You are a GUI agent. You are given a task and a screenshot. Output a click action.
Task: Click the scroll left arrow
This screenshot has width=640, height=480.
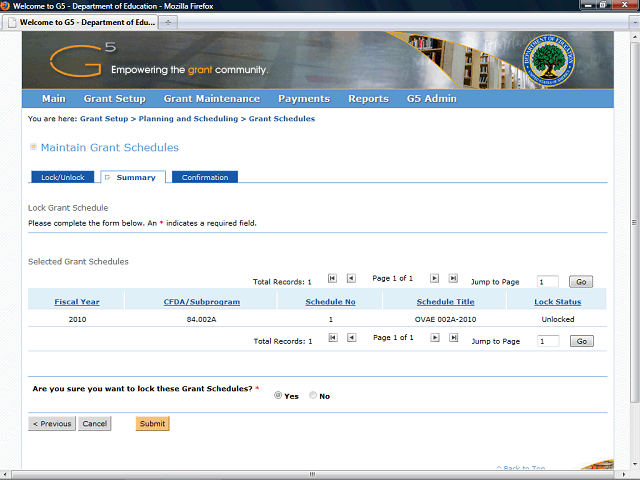[4, 474]
